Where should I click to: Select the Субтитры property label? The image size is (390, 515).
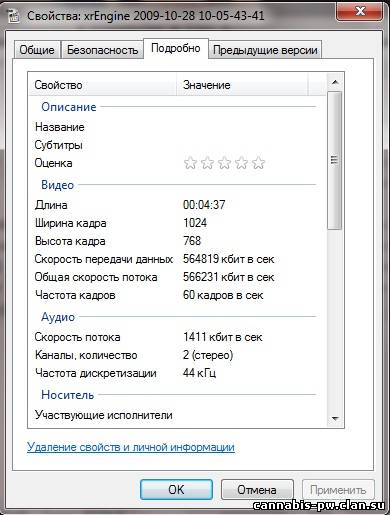click(58, 145)
